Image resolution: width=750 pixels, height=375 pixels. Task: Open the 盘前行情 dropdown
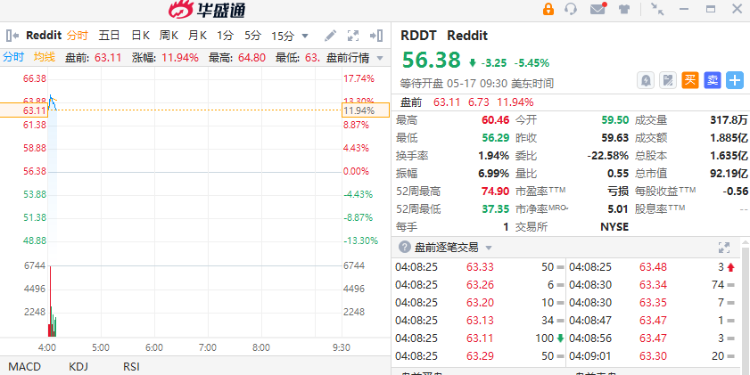pos(355,58)
